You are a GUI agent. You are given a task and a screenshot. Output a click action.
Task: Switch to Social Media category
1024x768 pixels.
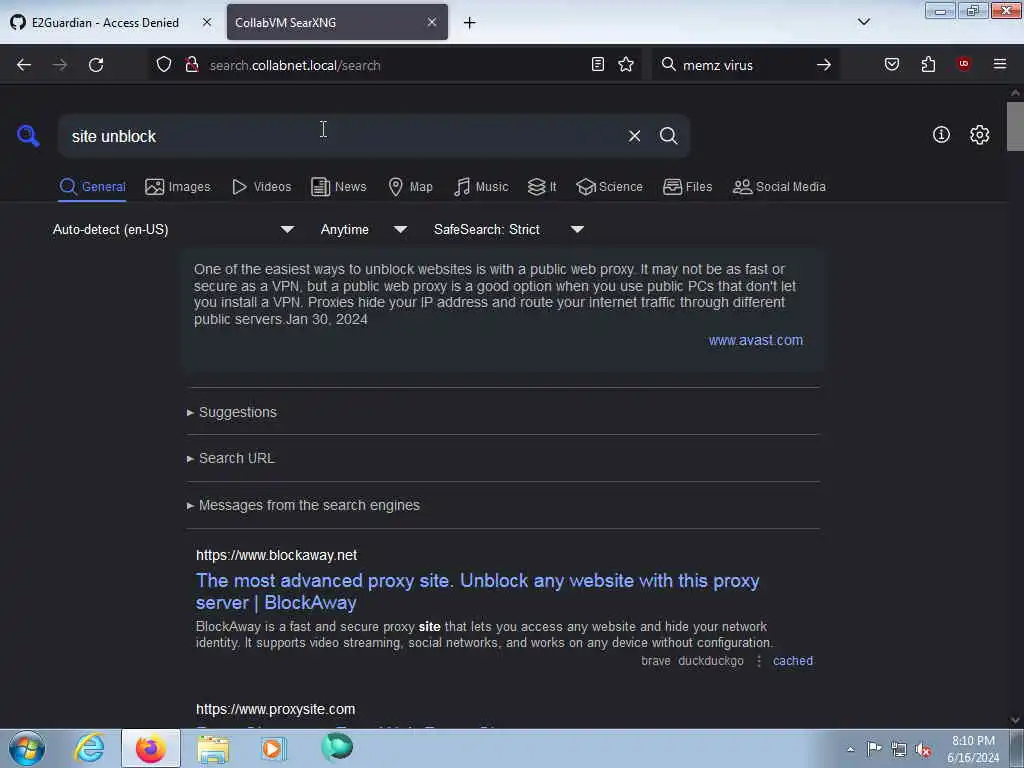pyautogui.click(x=779, y=187)
